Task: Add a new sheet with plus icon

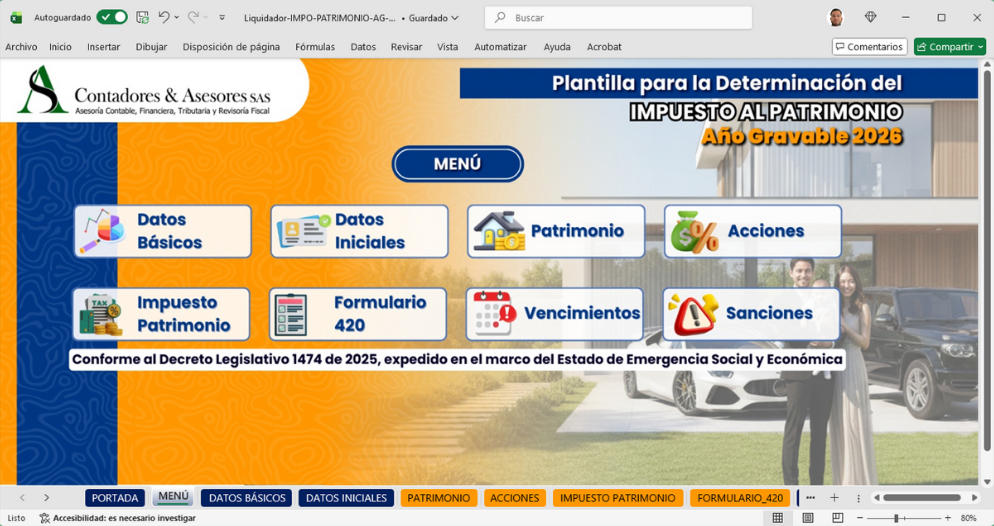Action: coord(834,498)
